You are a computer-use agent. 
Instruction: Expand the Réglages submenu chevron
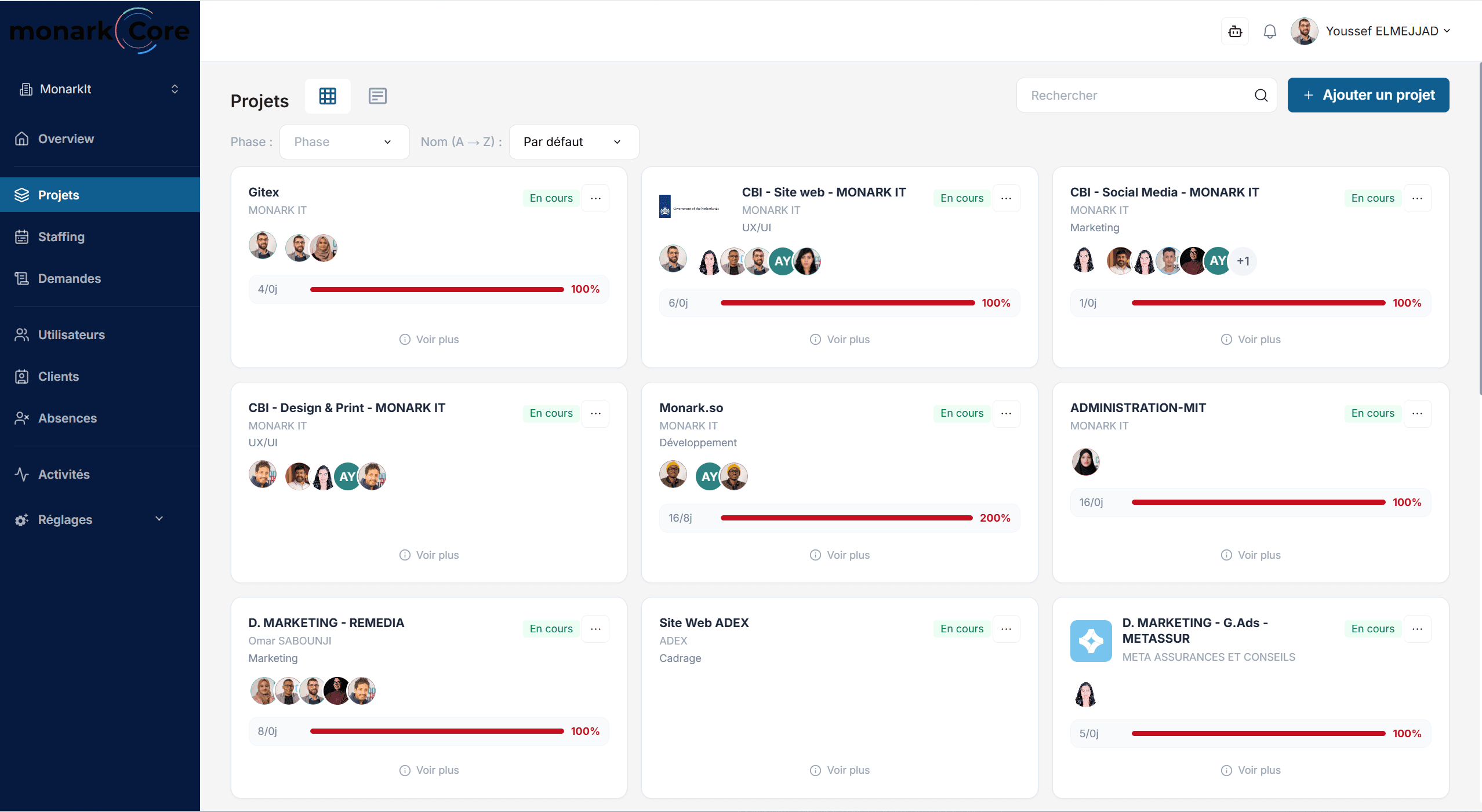(x=159, y=519)
